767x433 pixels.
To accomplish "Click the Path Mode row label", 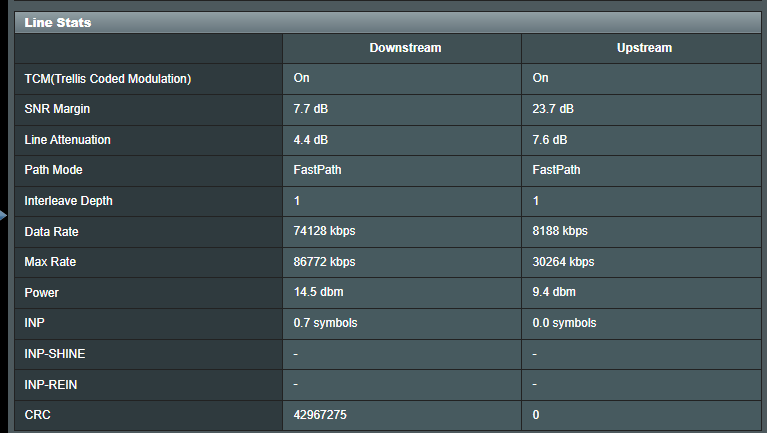I will point(53,170).
